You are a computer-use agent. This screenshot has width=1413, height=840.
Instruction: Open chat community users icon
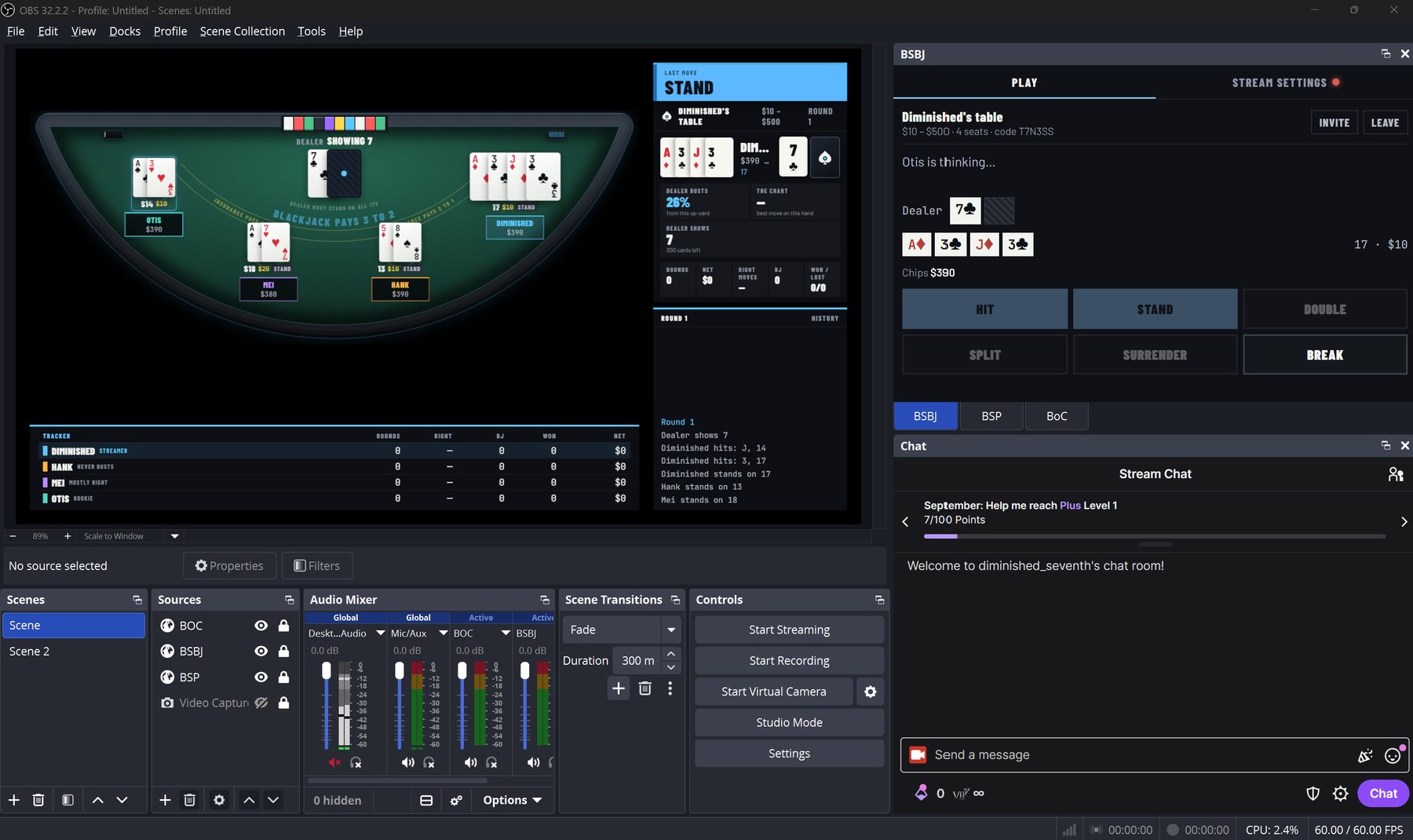point(1396,474)
